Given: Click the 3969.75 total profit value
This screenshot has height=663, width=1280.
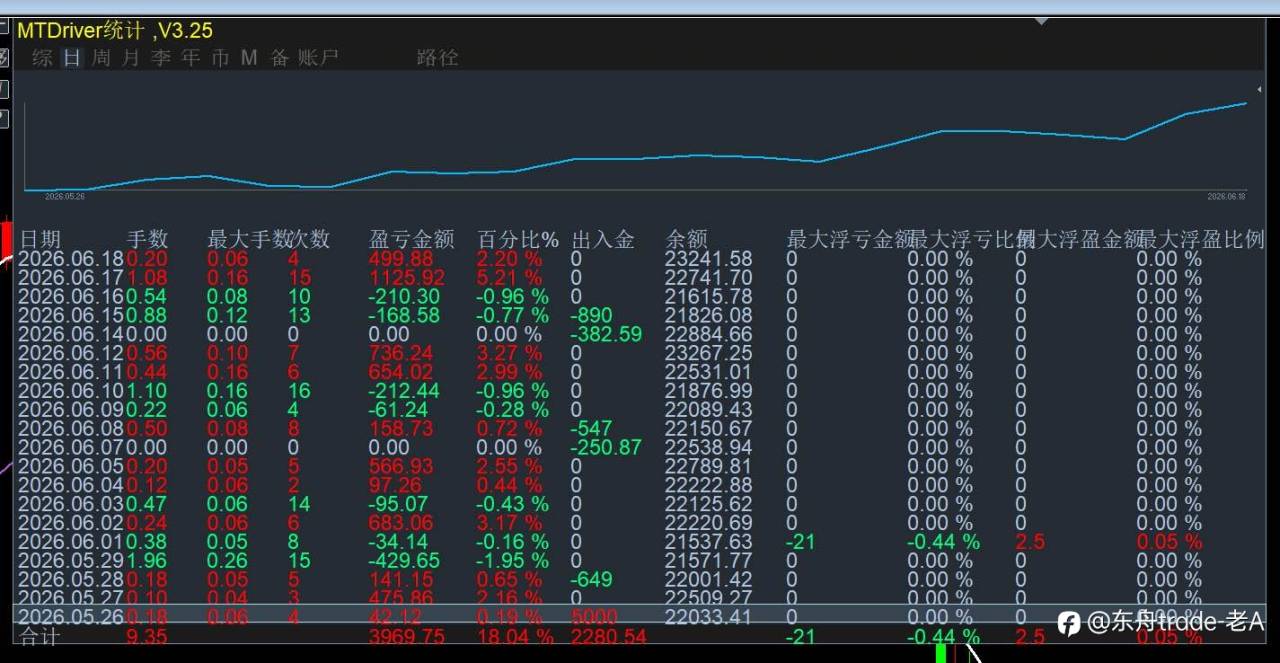Looking at the screenshot, I should tap(407, 637).
